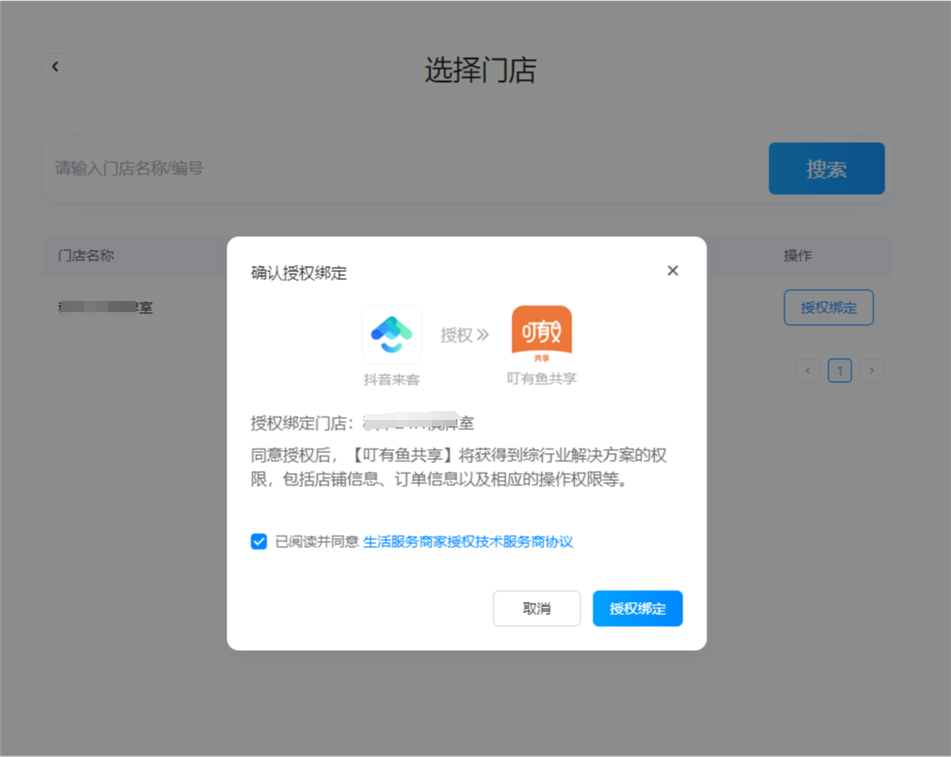This screenshot has width=951, height=757.
Task: Click the back arrow beside the page title
Action: (55, 67)
